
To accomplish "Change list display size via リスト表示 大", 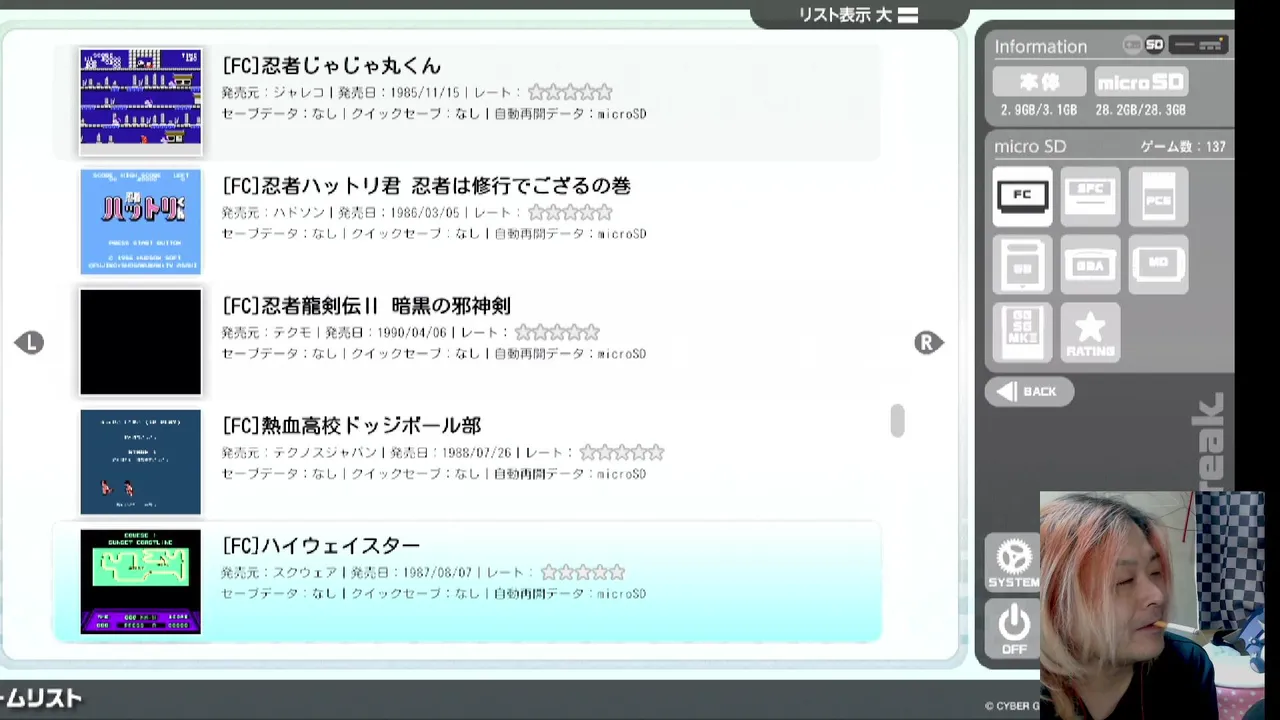I will pos(845,15).
